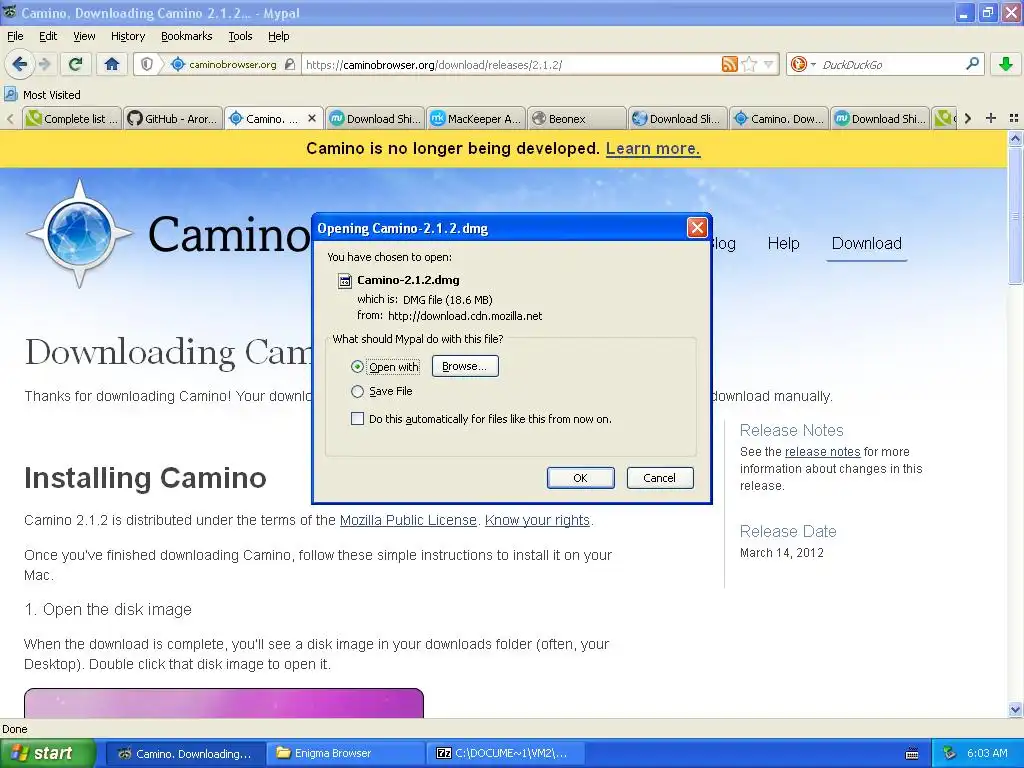The image size is (1024, 768).
Task: Follow the Learn more link in banner
Action: point(652,149)
